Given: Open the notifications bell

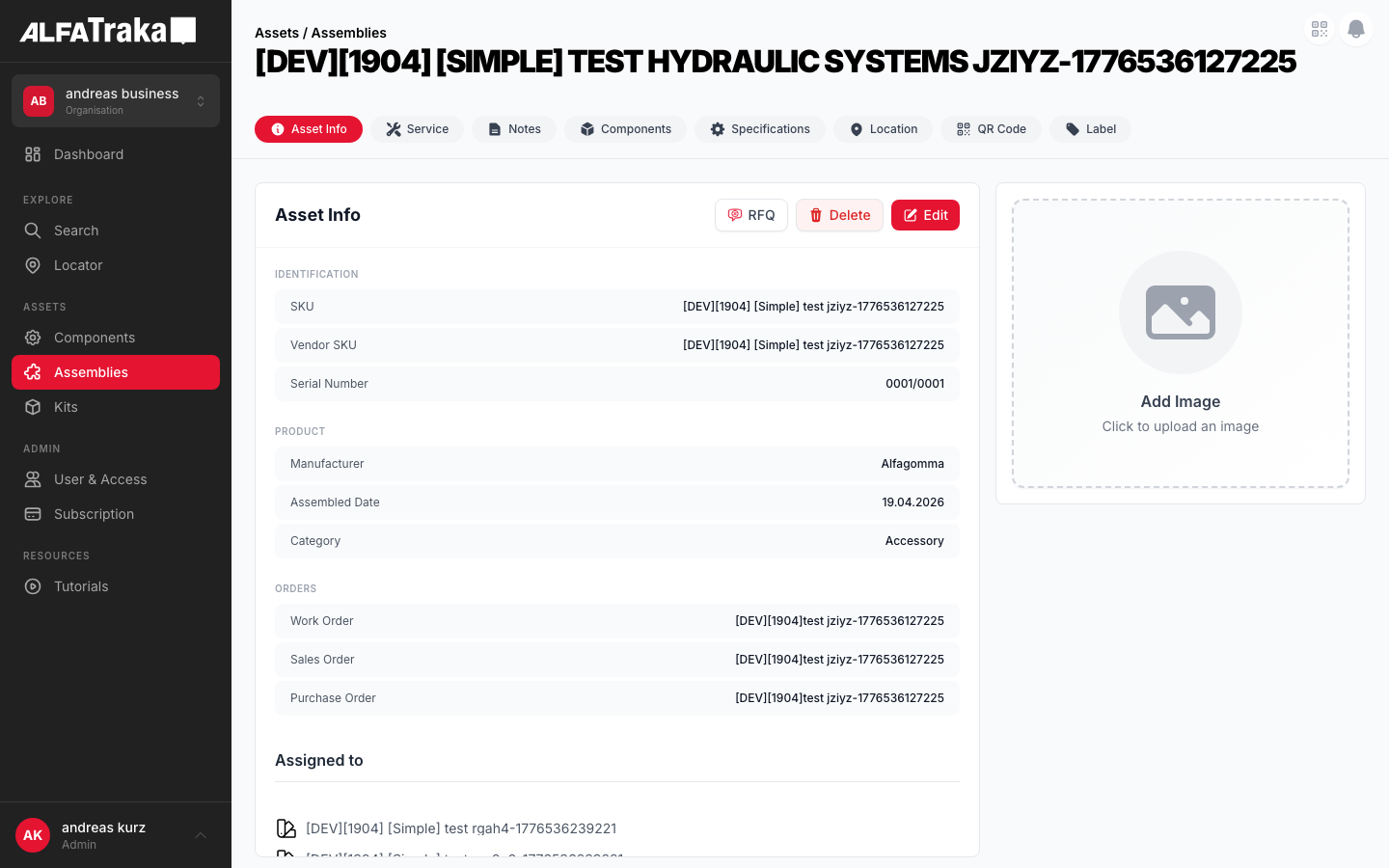Looking at the screenshot, I should coord(1356,29).
